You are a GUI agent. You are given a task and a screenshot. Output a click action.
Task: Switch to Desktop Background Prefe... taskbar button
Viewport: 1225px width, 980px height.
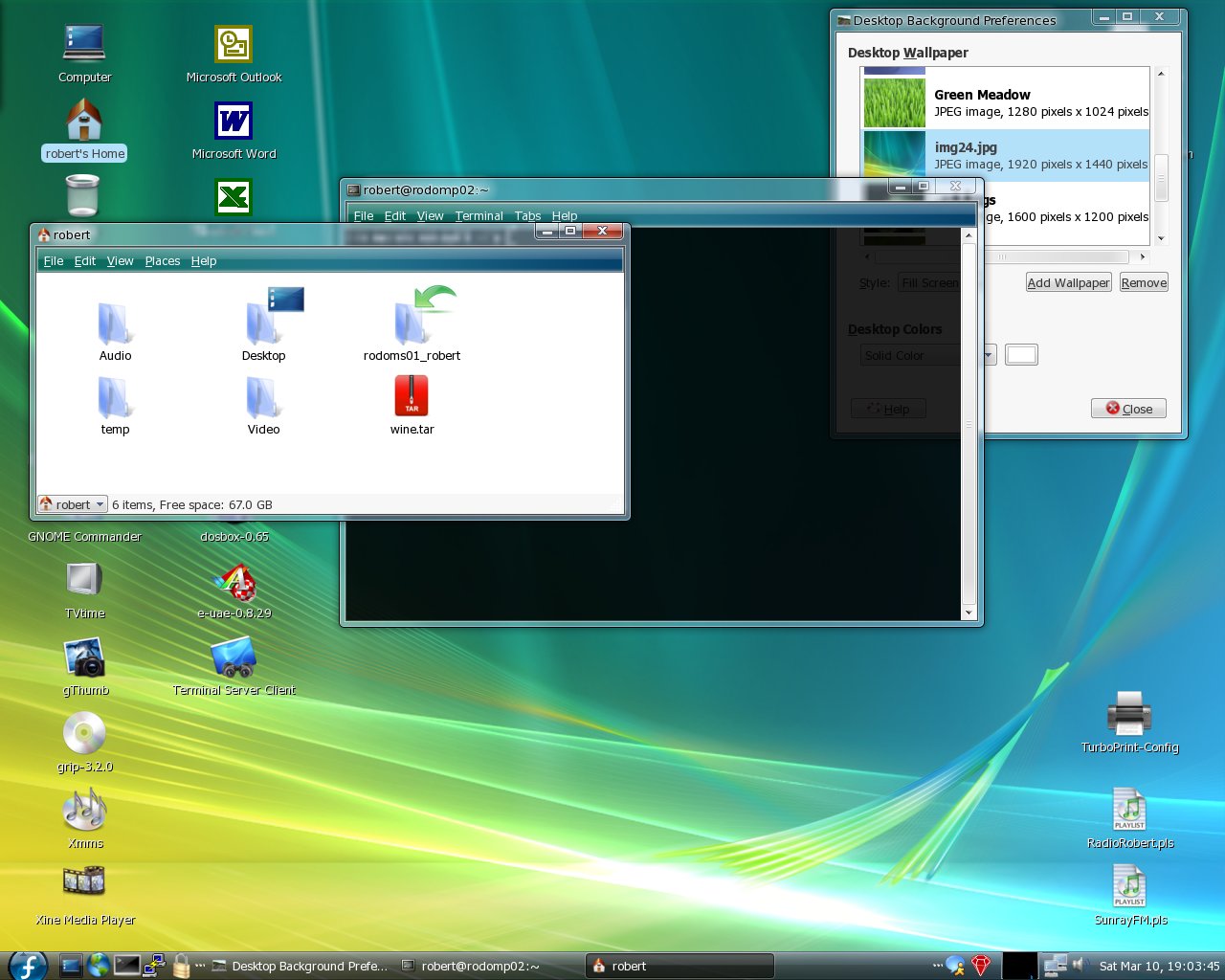point(300,967)
